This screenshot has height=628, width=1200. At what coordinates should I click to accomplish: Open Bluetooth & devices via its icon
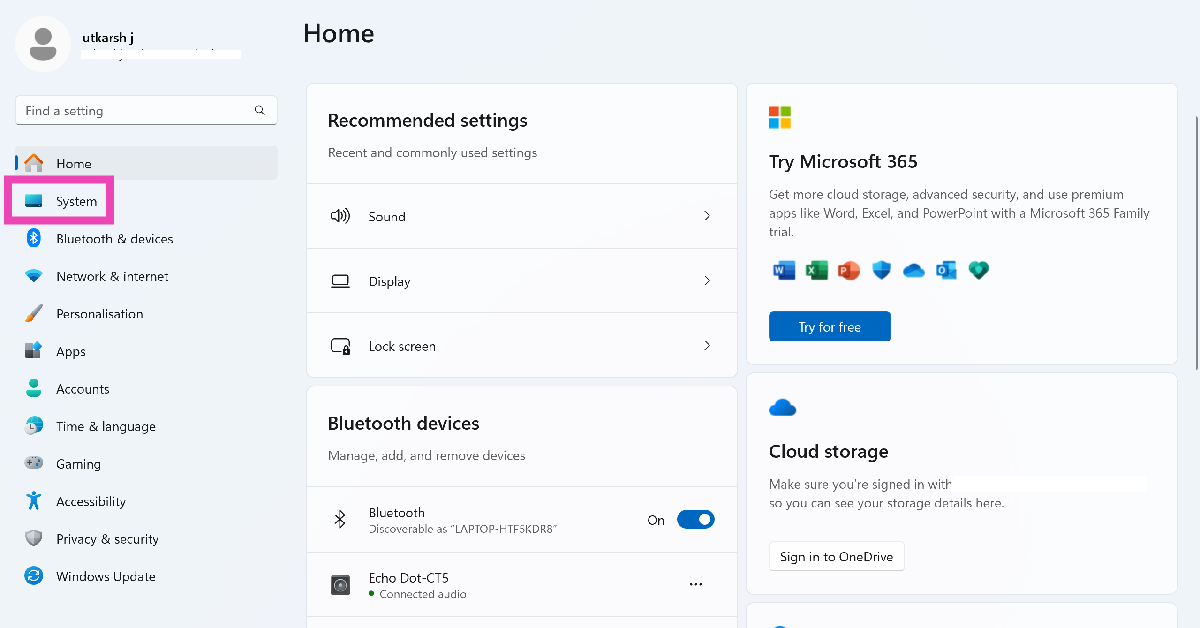(34, 239)
